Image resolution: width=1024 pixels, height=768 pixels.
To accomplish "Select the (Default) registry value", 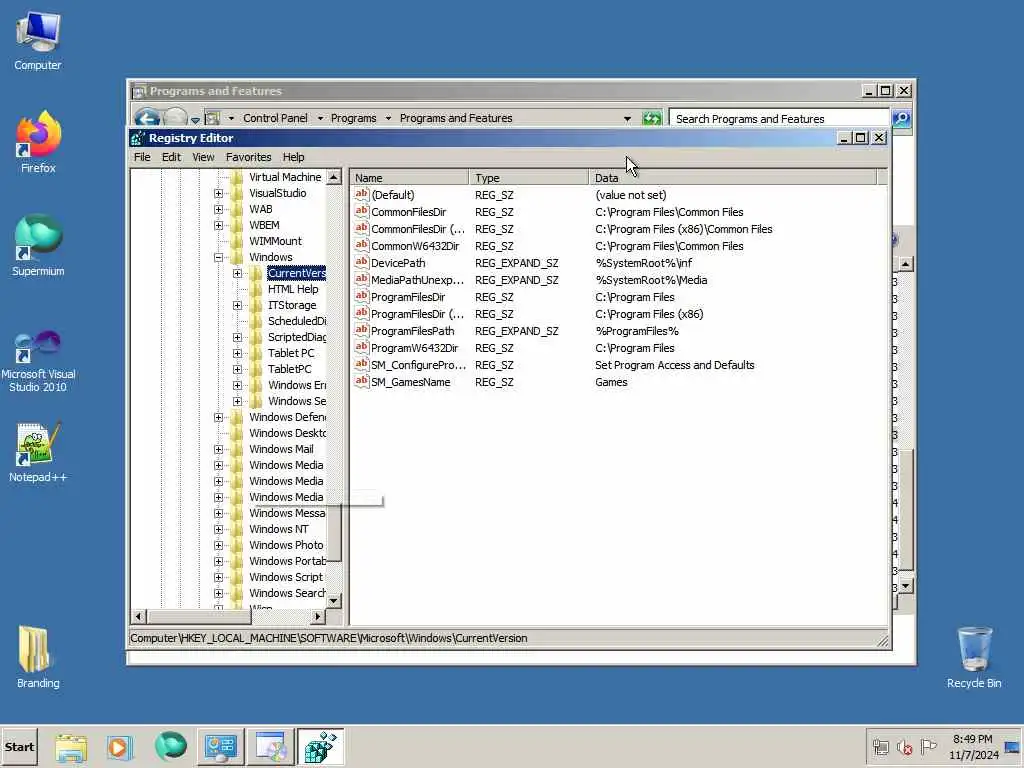I will coord(392,195).
